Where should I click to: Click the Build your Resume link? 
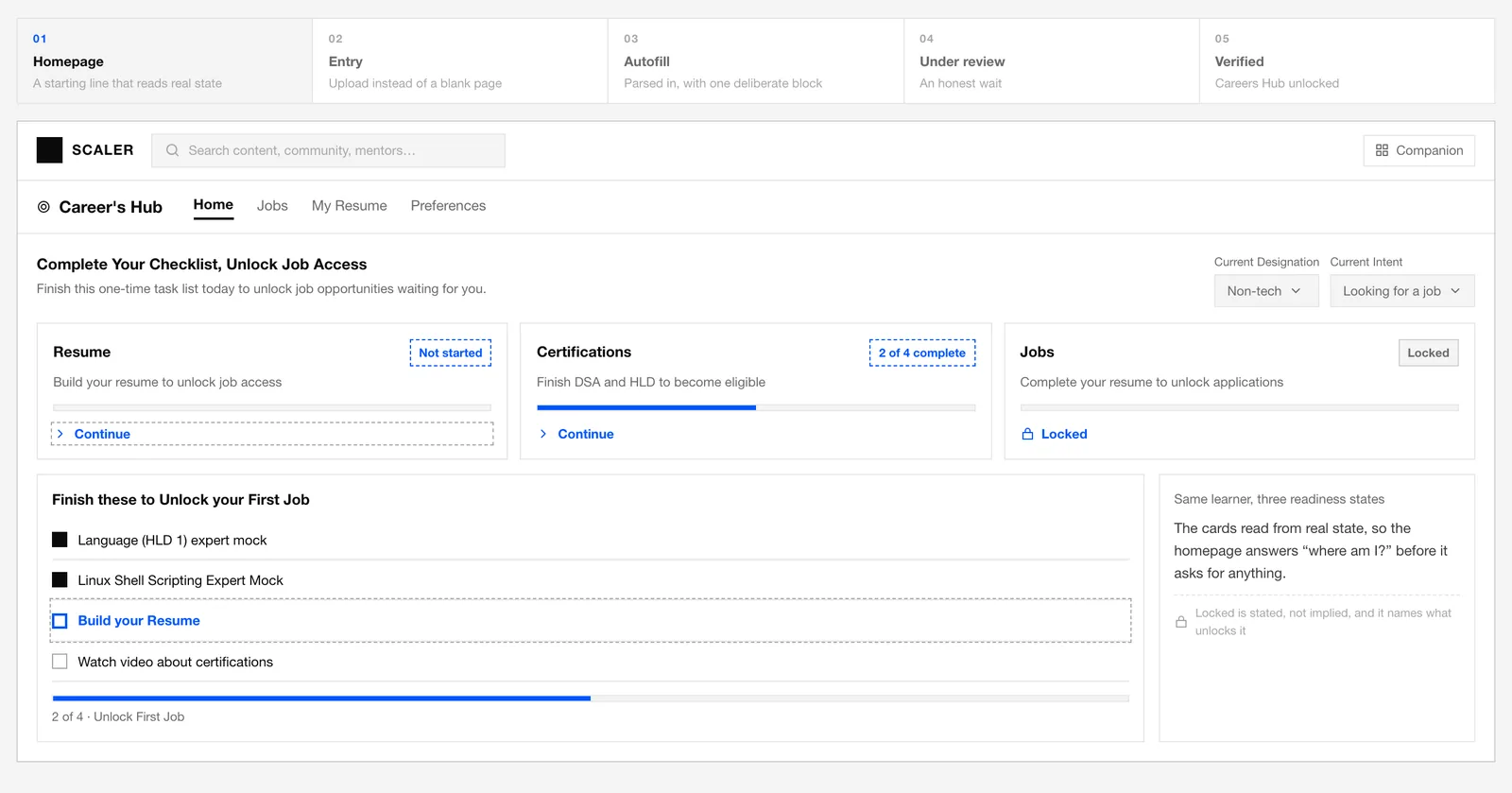coord(139,621)
